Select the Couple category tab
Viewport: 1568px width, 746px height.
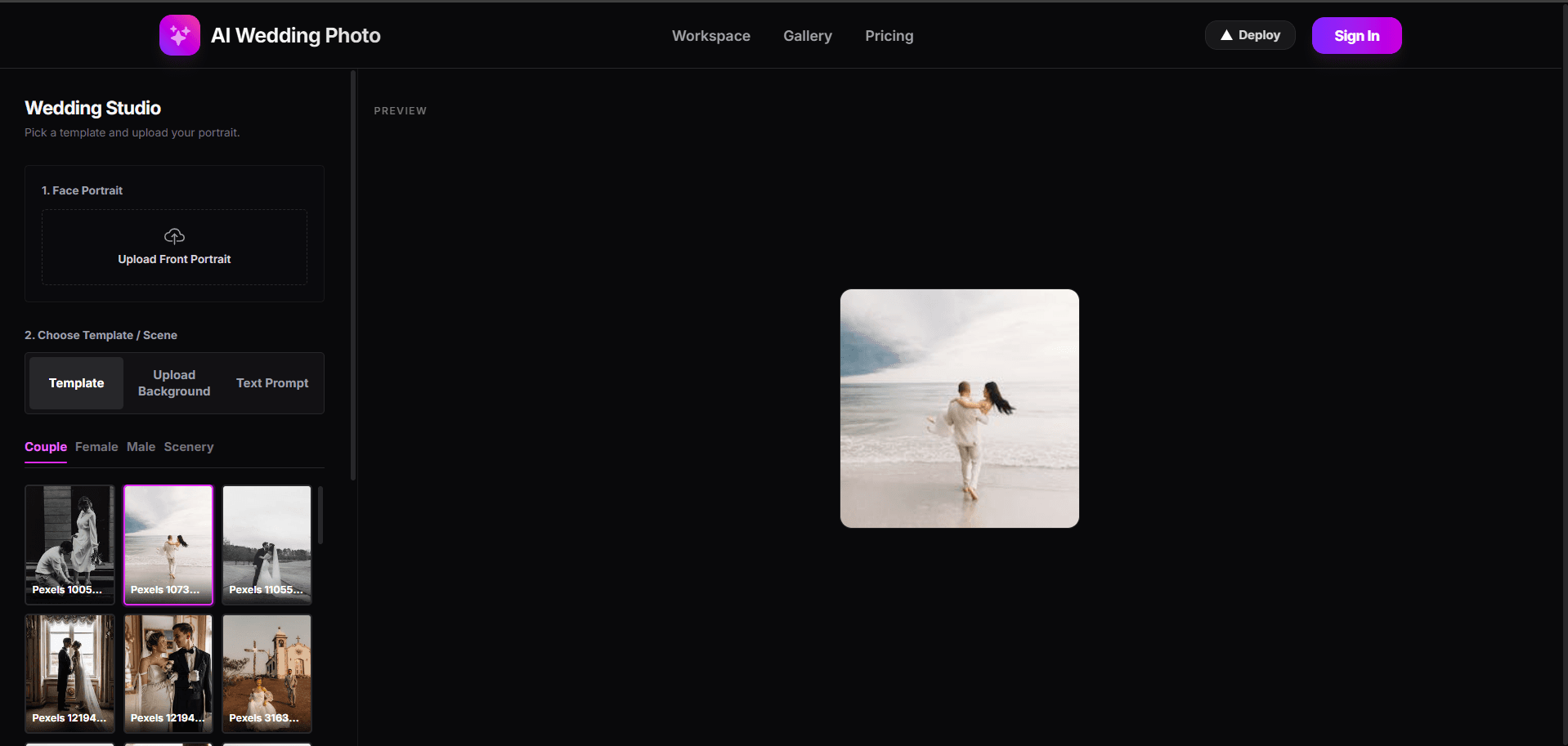tap(46, 447)
